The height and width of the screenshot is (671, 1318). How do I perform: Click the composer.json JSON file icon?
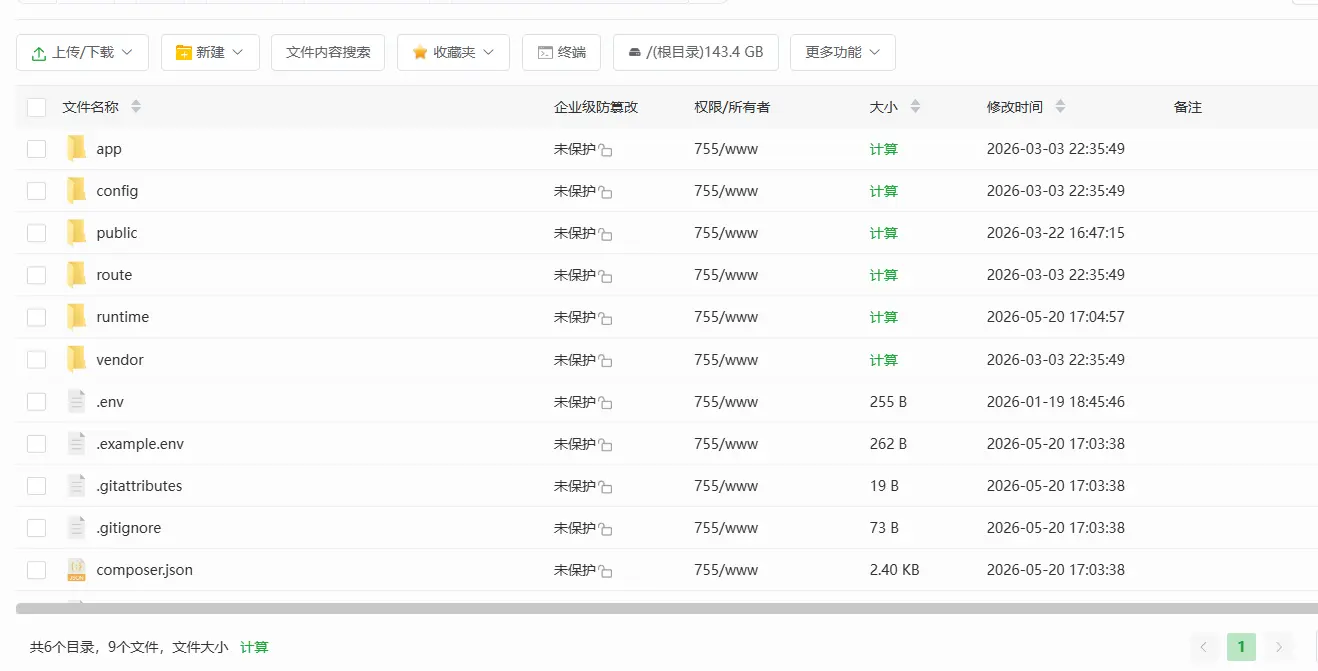76,569
